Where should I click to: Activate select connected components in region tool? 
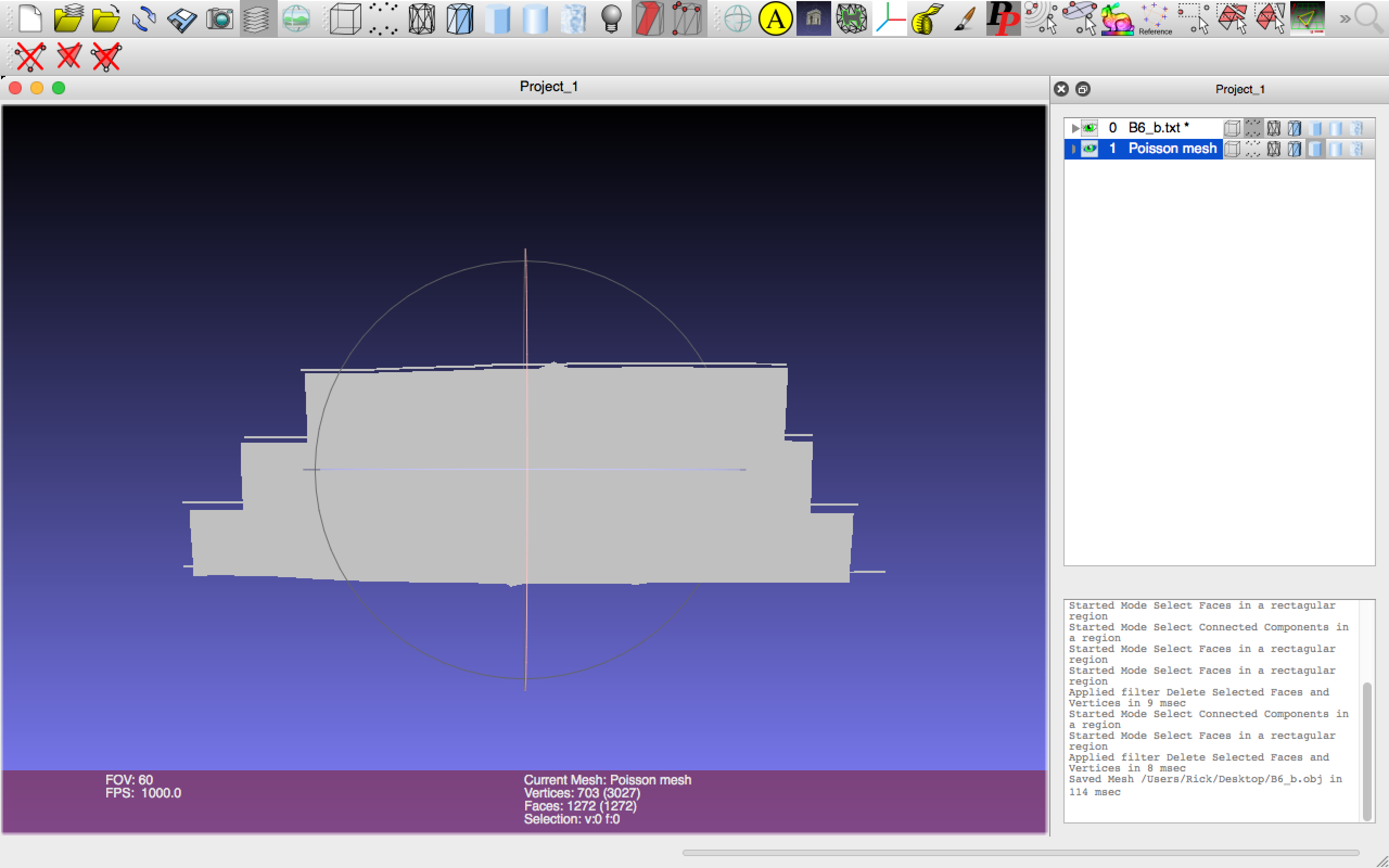[1270, 18]
